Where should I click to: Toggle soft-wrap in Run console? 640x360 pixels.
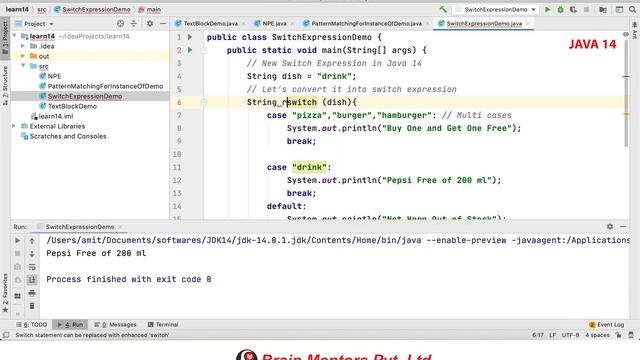[x=32, y=267]
